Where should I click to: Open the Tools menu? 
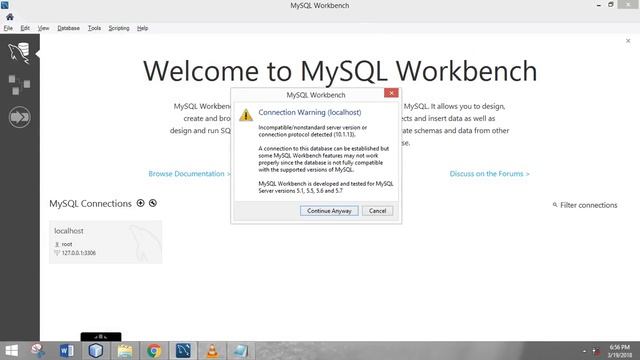(x=94, y=28)
